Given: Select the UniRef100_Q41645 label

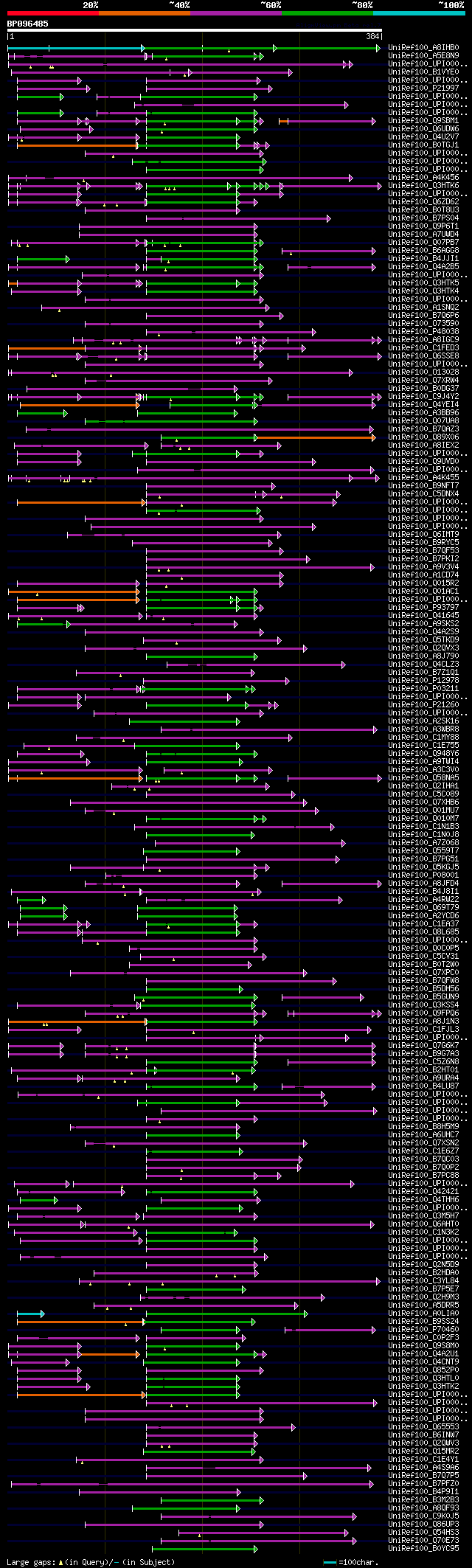Looking at the screenshot, I should (x=423, y=616).
